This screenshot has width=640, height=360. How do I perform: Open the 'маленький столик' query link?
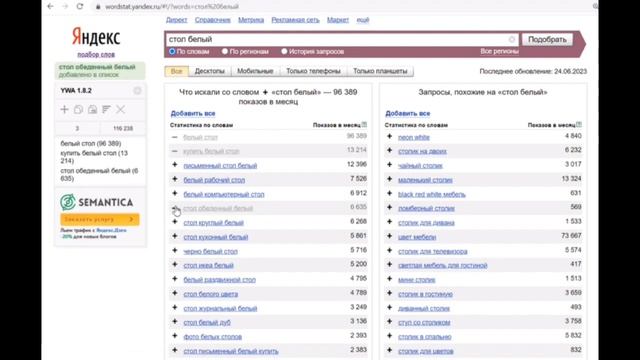click(425, 180)
